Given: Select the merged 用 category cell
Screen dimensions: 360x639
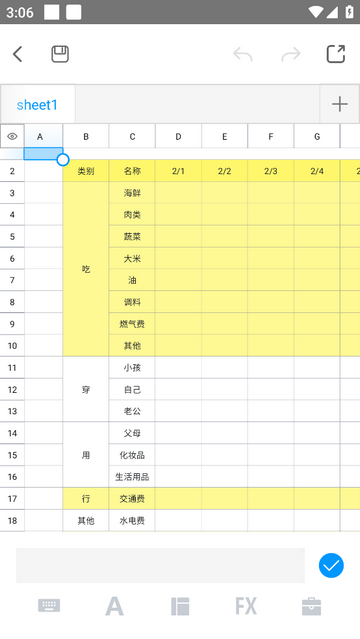Looking at the screenshot, I should [x=86, y=455].
